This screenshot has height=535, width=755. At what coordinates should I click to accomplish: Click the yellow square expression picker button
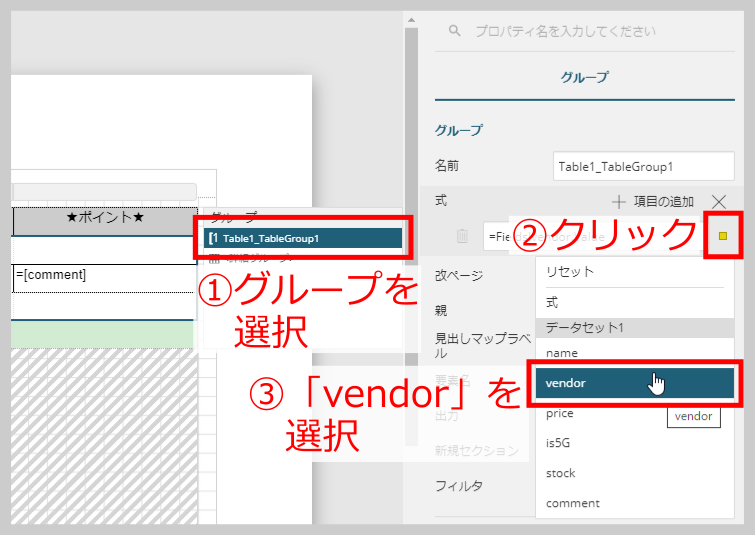pos(723,235)
